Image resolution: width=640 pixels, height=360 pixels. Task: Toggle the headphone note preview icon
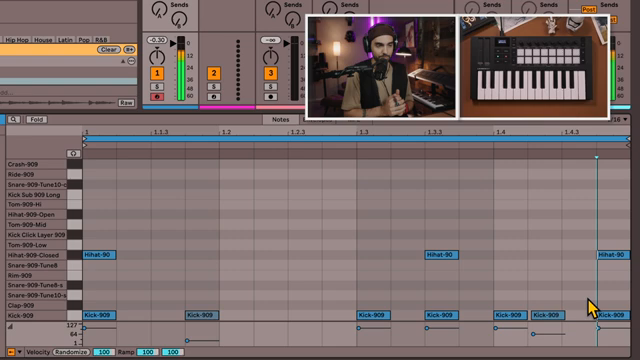73,153
